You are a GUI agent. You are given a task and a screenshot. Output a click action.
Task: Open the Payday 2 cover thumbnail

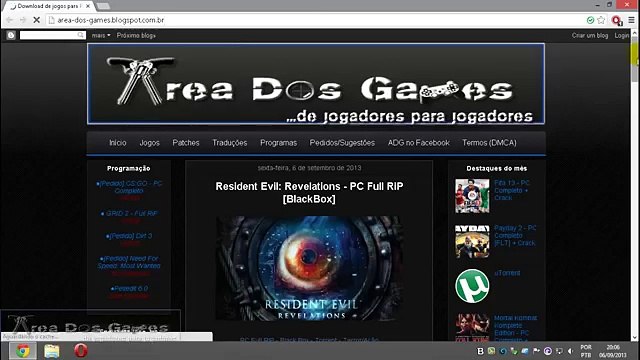(472, 241)
